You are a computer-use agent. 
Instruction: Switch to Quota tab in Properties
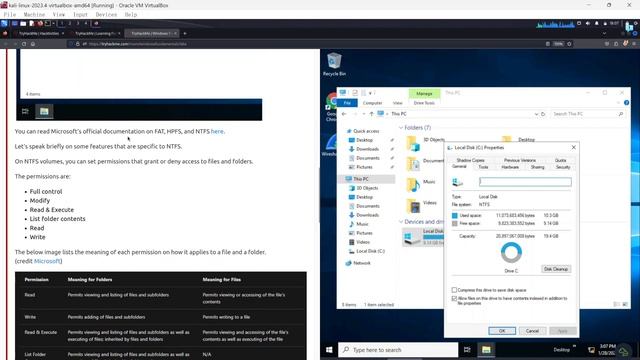click(560, 160)
